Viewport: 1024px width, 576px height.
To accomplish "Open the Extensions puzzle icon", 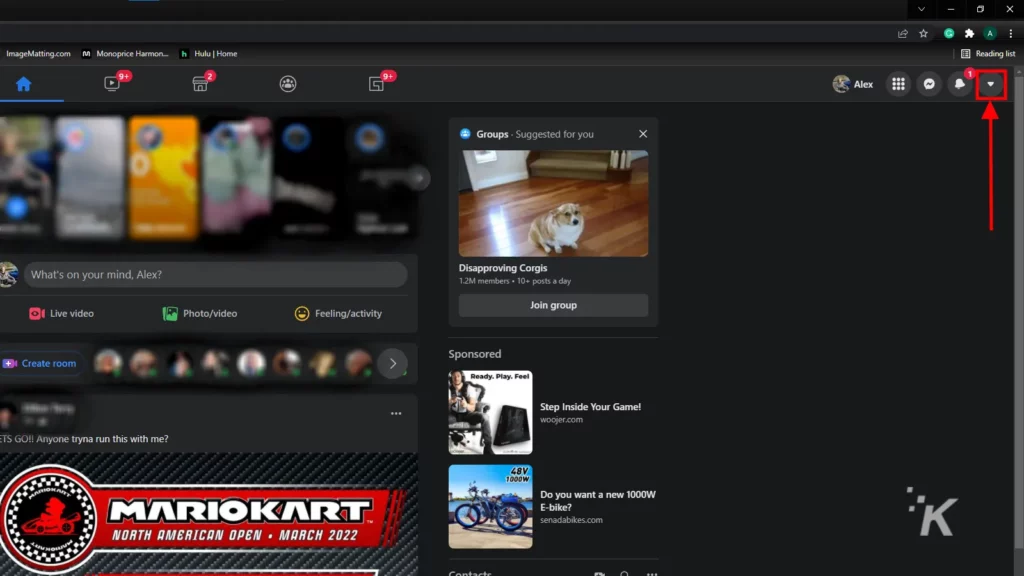I will pyautogui.click(x=970, y=33).
